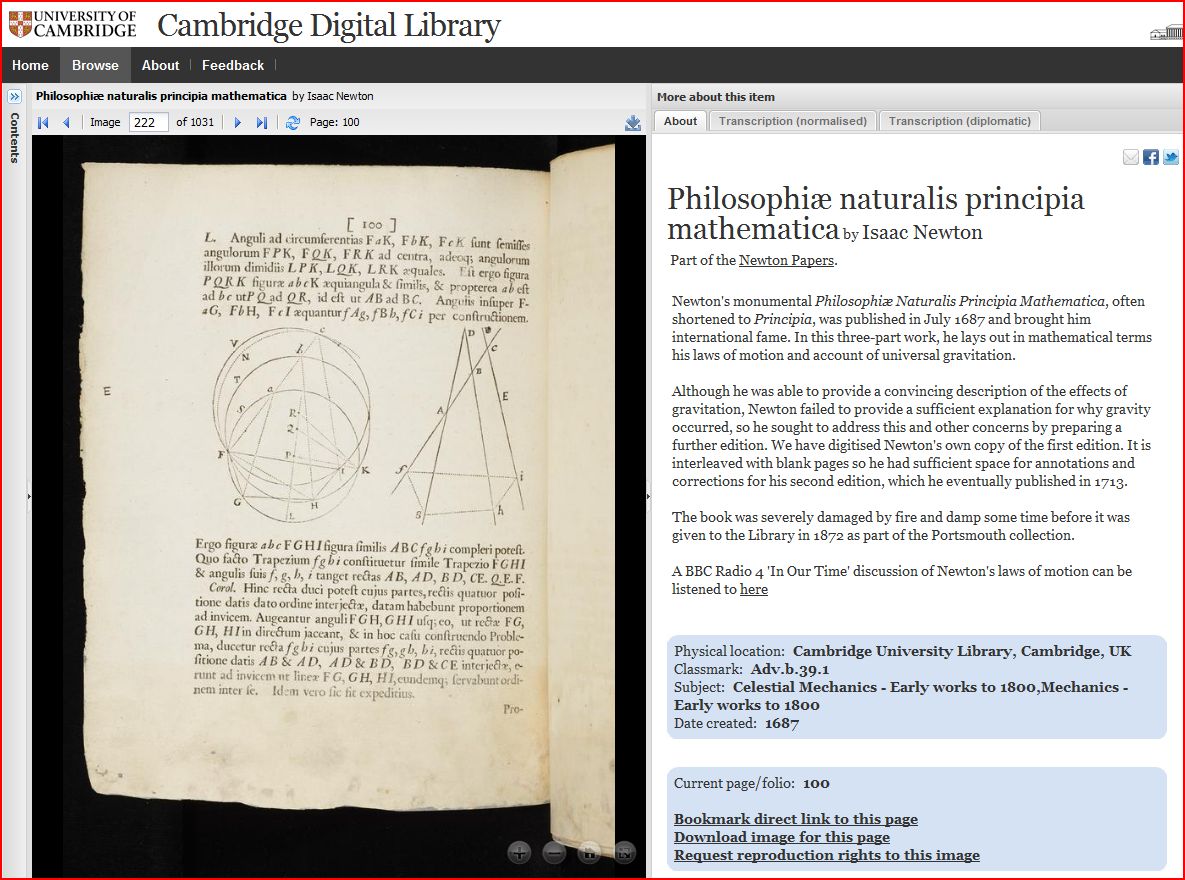Jump to the last image

coord(261,122)
